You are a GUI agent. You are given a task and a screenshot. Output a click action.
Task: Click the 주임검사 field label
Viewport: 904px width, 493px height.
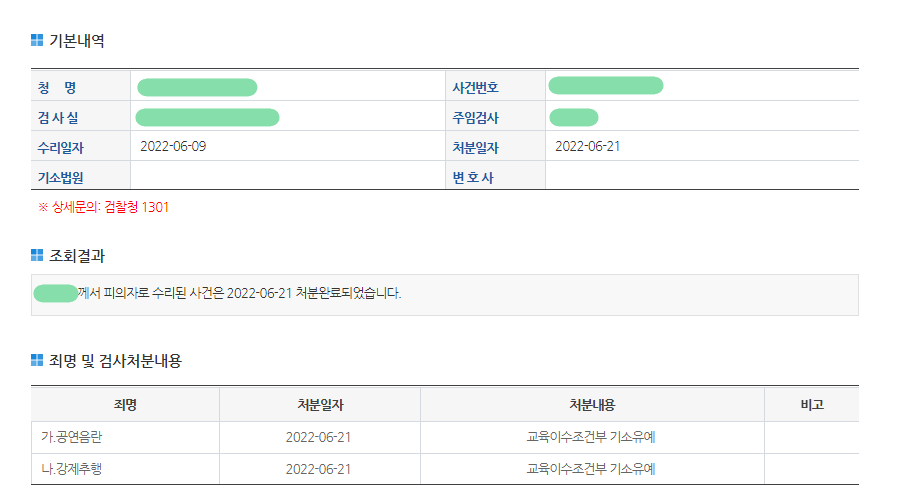click(x=475, y=118)
